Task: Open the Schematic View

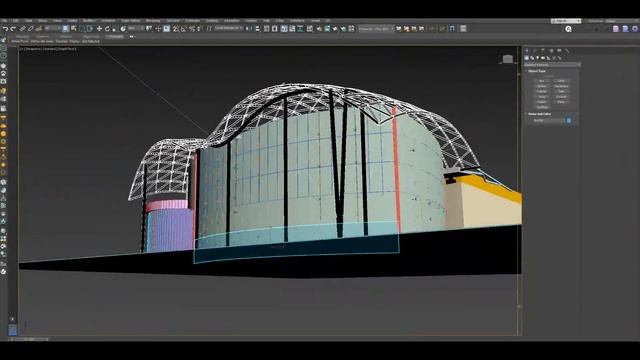Action: click(300, 29)
